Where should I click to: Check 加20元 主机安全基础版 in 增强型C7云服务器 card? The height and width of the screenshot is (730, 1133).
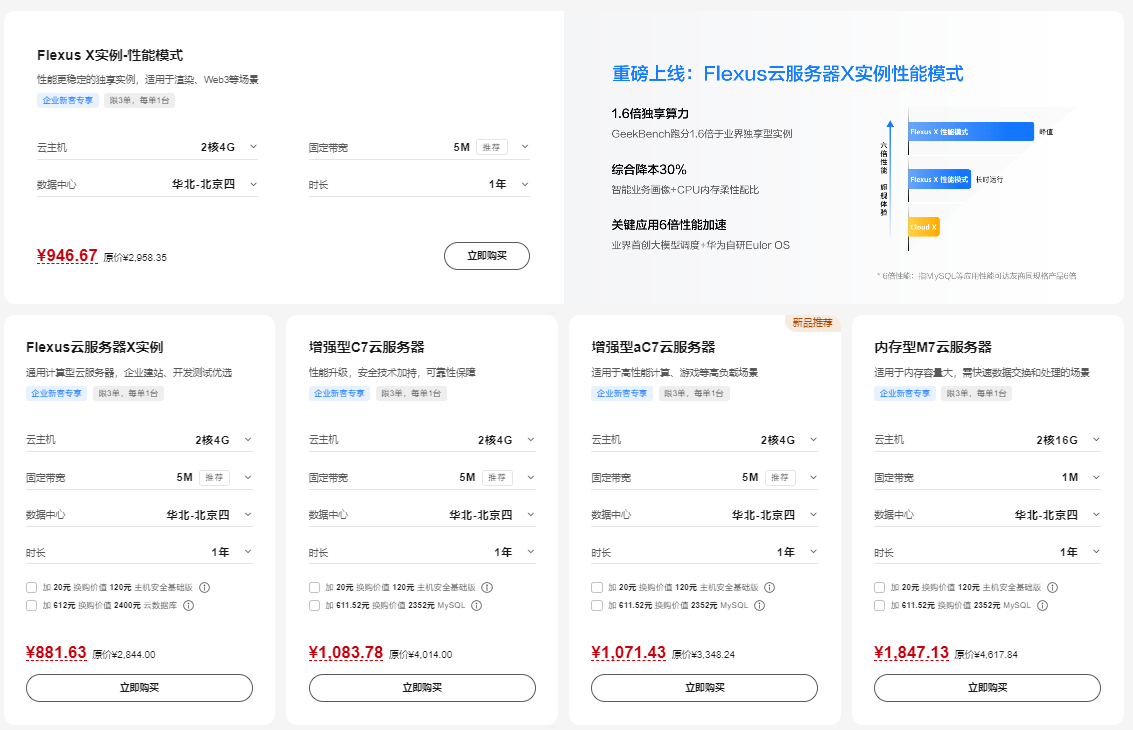click(x=314, y=588)
